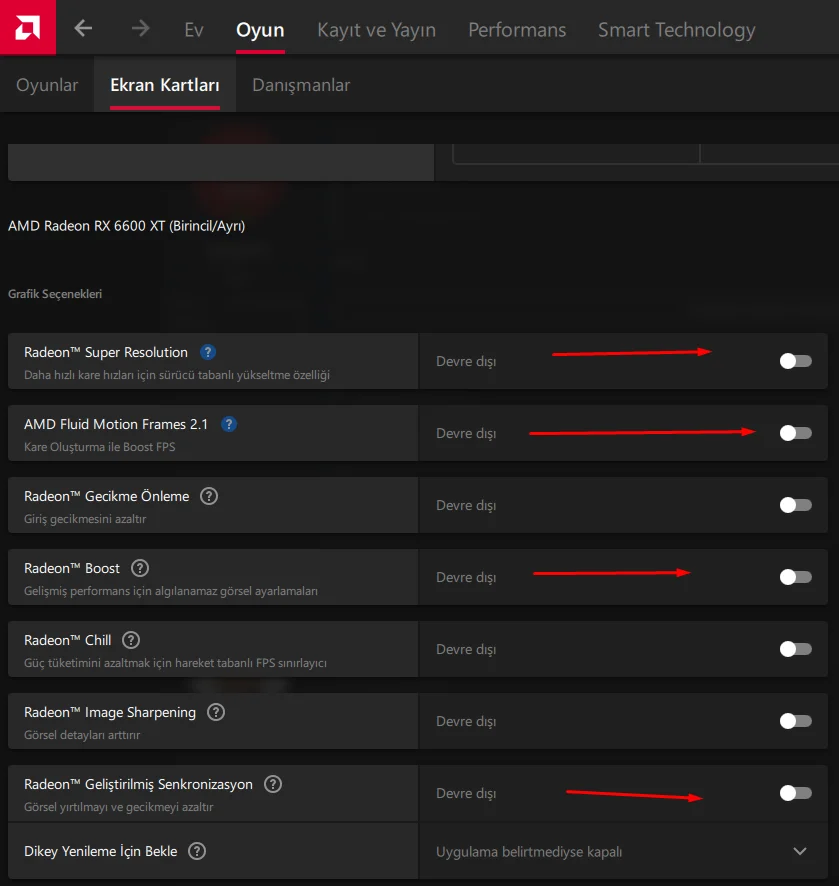Image resolution: width=839 pixels, height=886 pixels.
Task: Enable Radeon Image Sharpening switch
Action: pyautogui.click(x=795, y=721)
